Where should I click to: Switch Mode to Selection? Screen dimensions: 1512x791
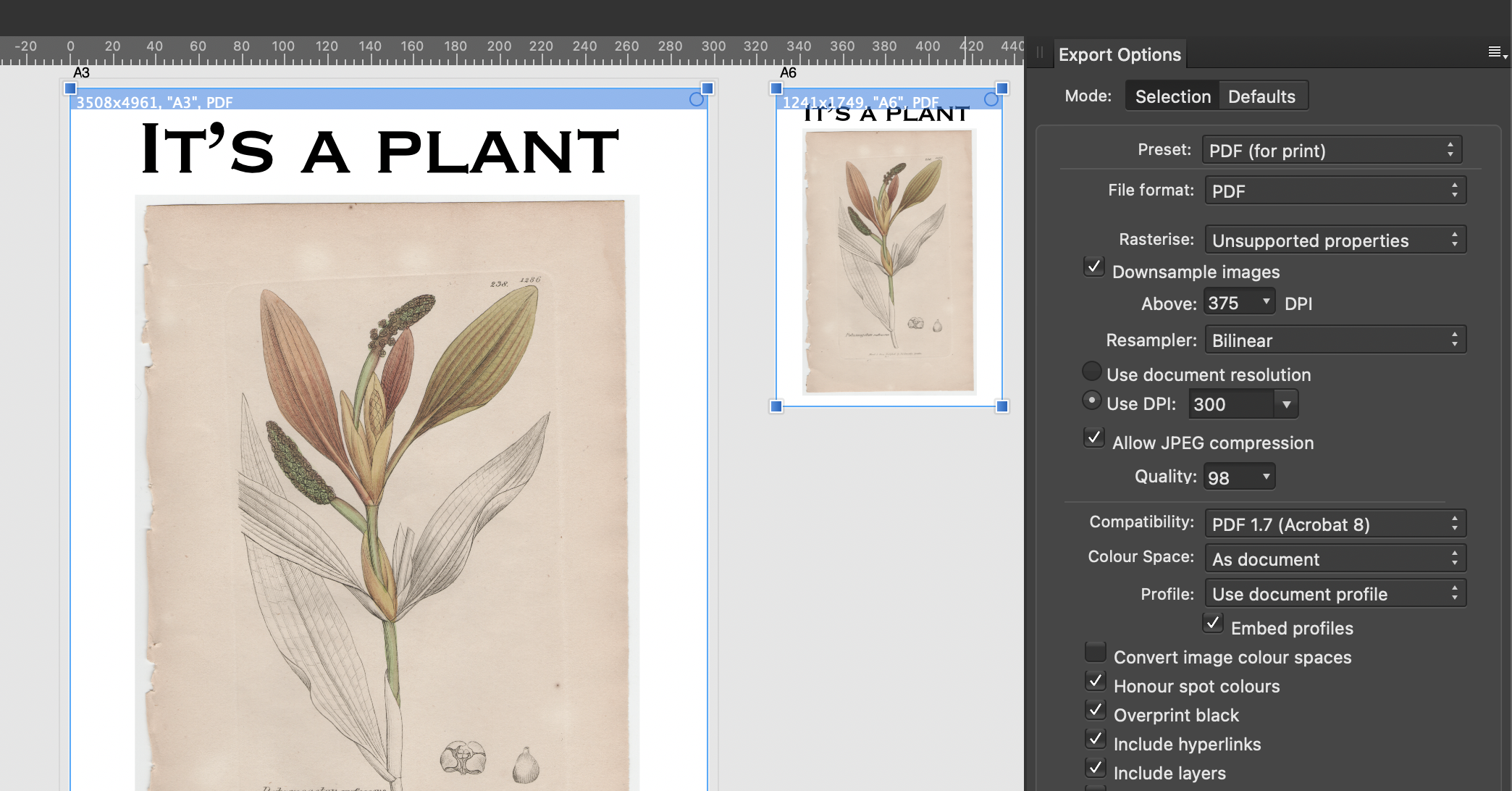1172,96
